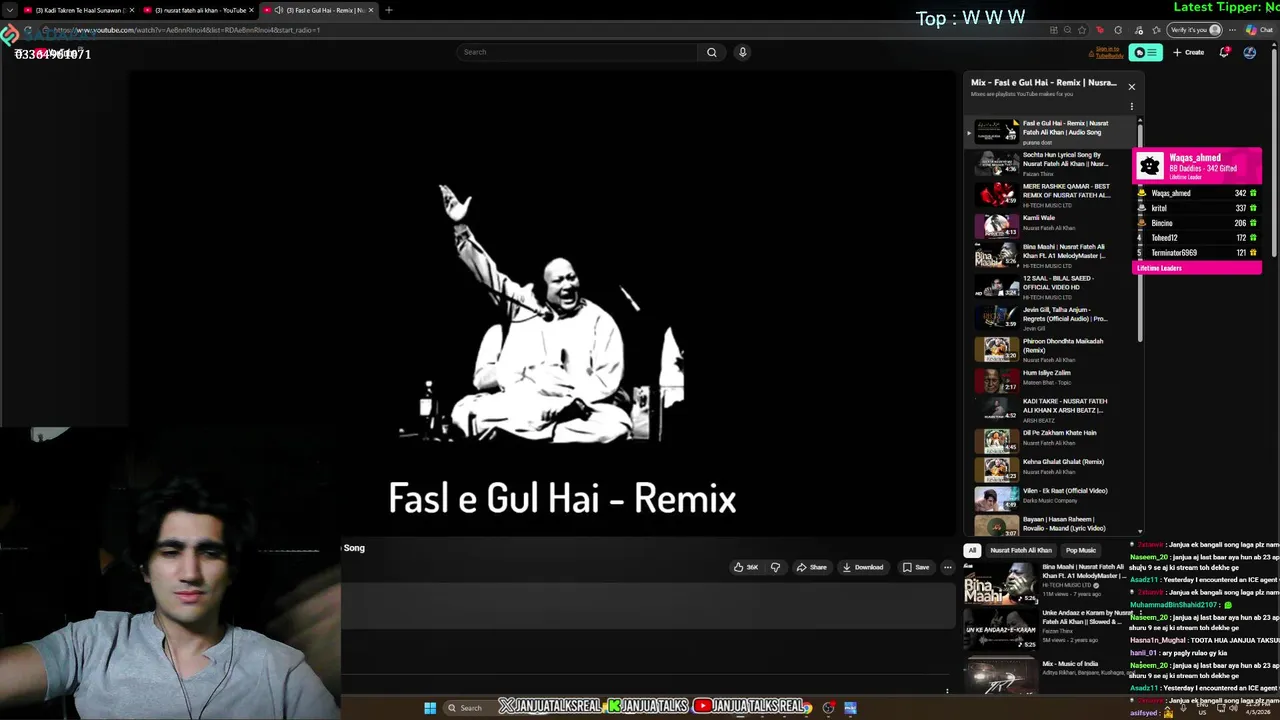
Task: Switch to nusrat fateh ali khan tab
Action: coord(200,10)
